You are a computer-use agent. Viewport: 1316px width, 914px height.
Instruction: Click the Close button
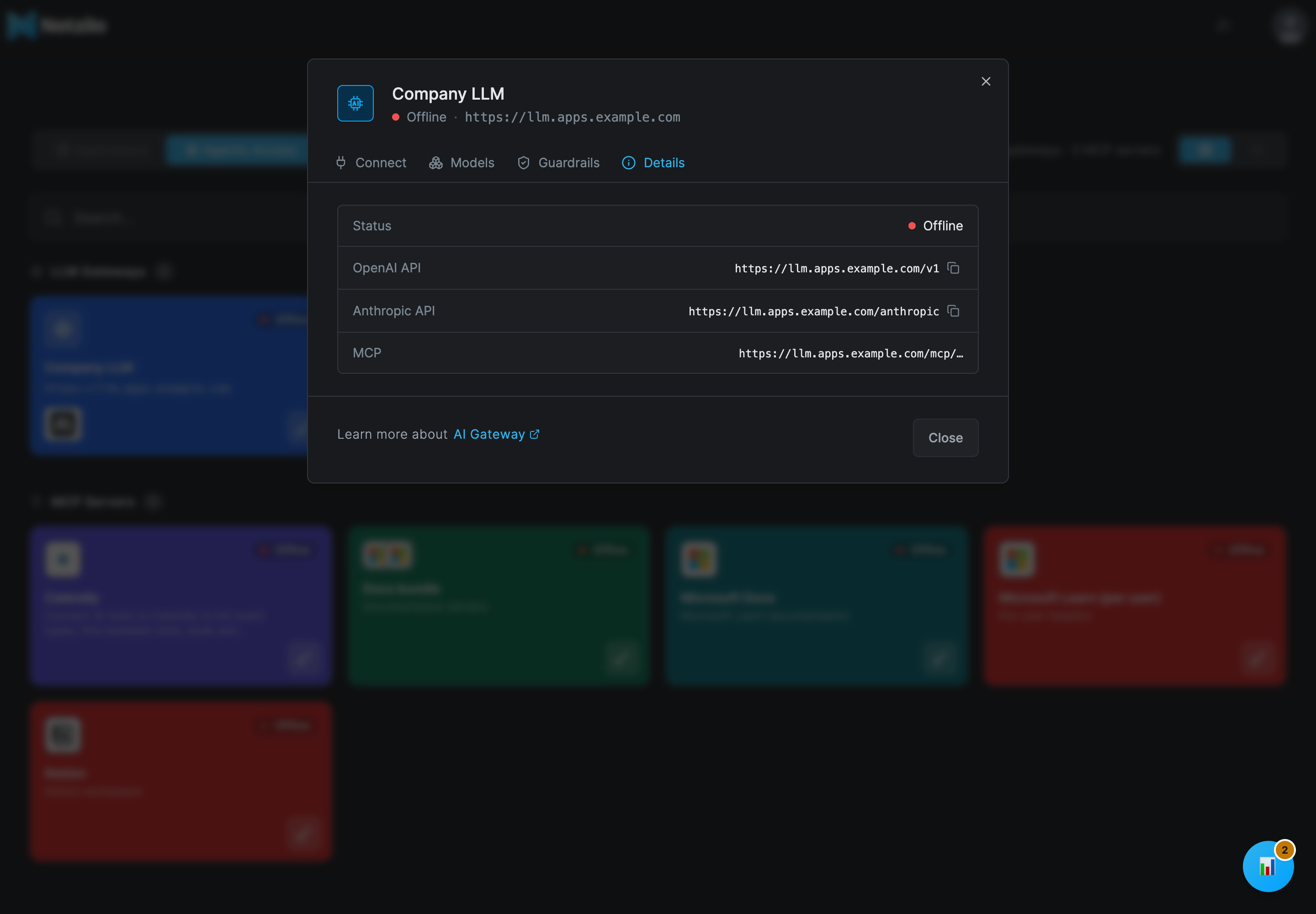pyautogui.click(x=945, y=437)
